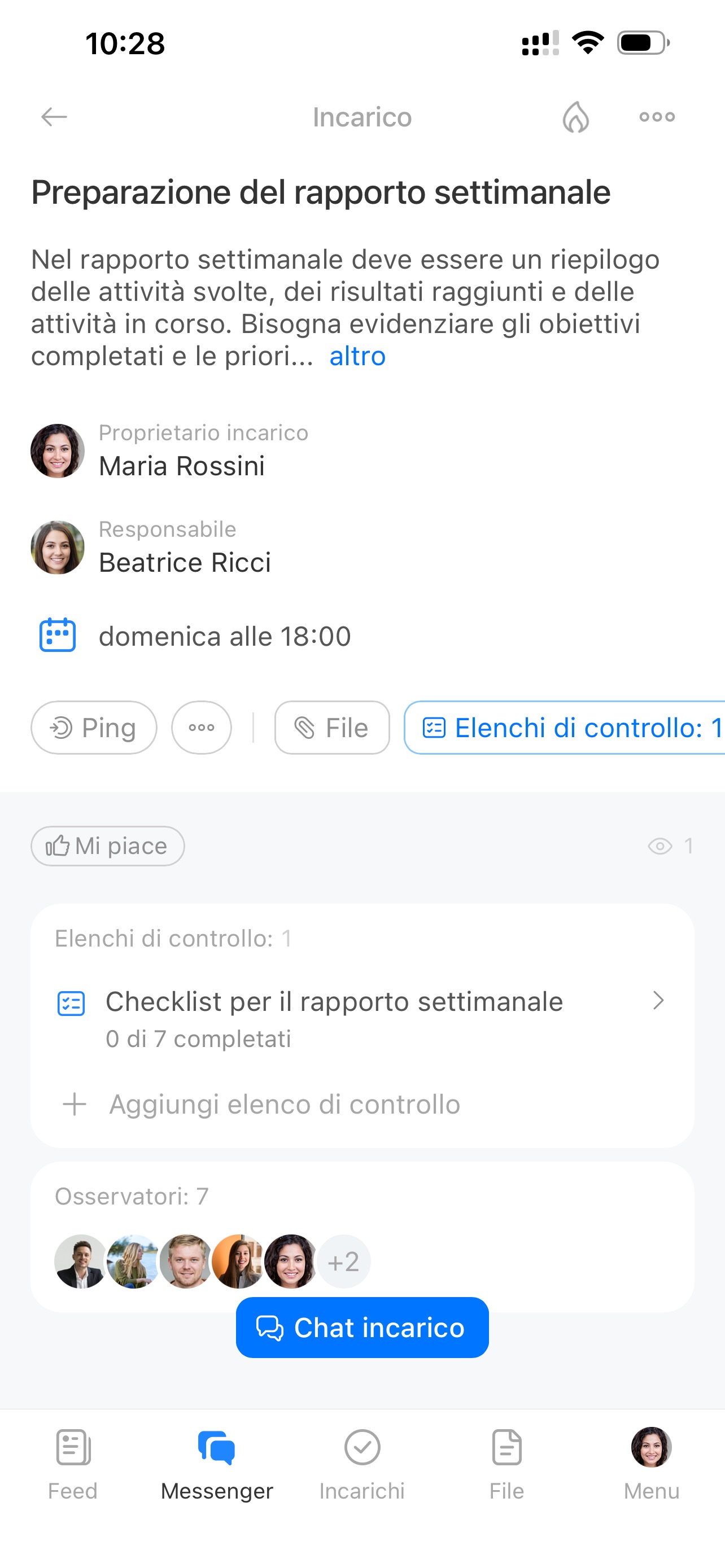The image size is (725, 1568).
Task: Select the Elenchi di controllo chip
Action: (x=565, y=728)
